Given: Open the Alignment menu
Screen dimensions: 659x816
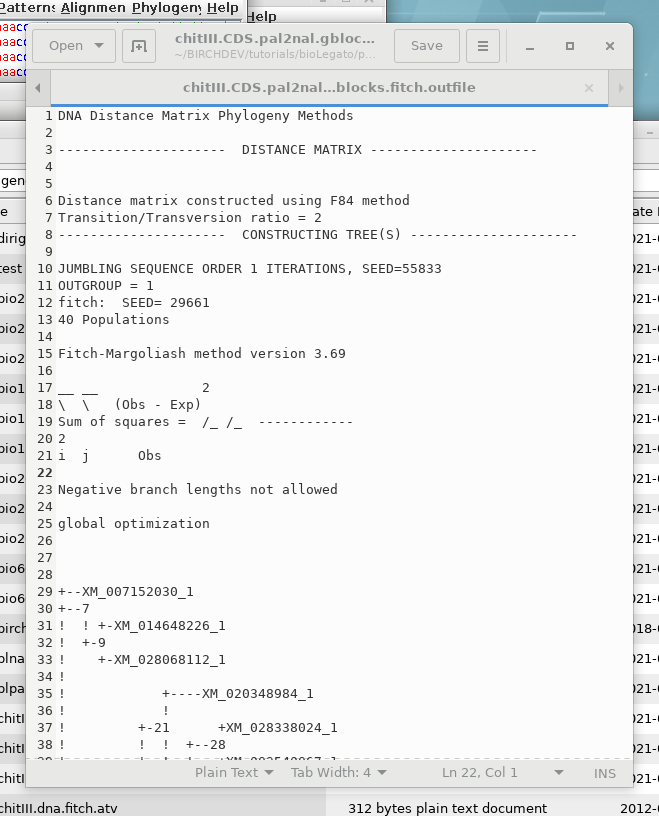Looking at the screenshot, I should pyautogui.click(x=93, y=8).
